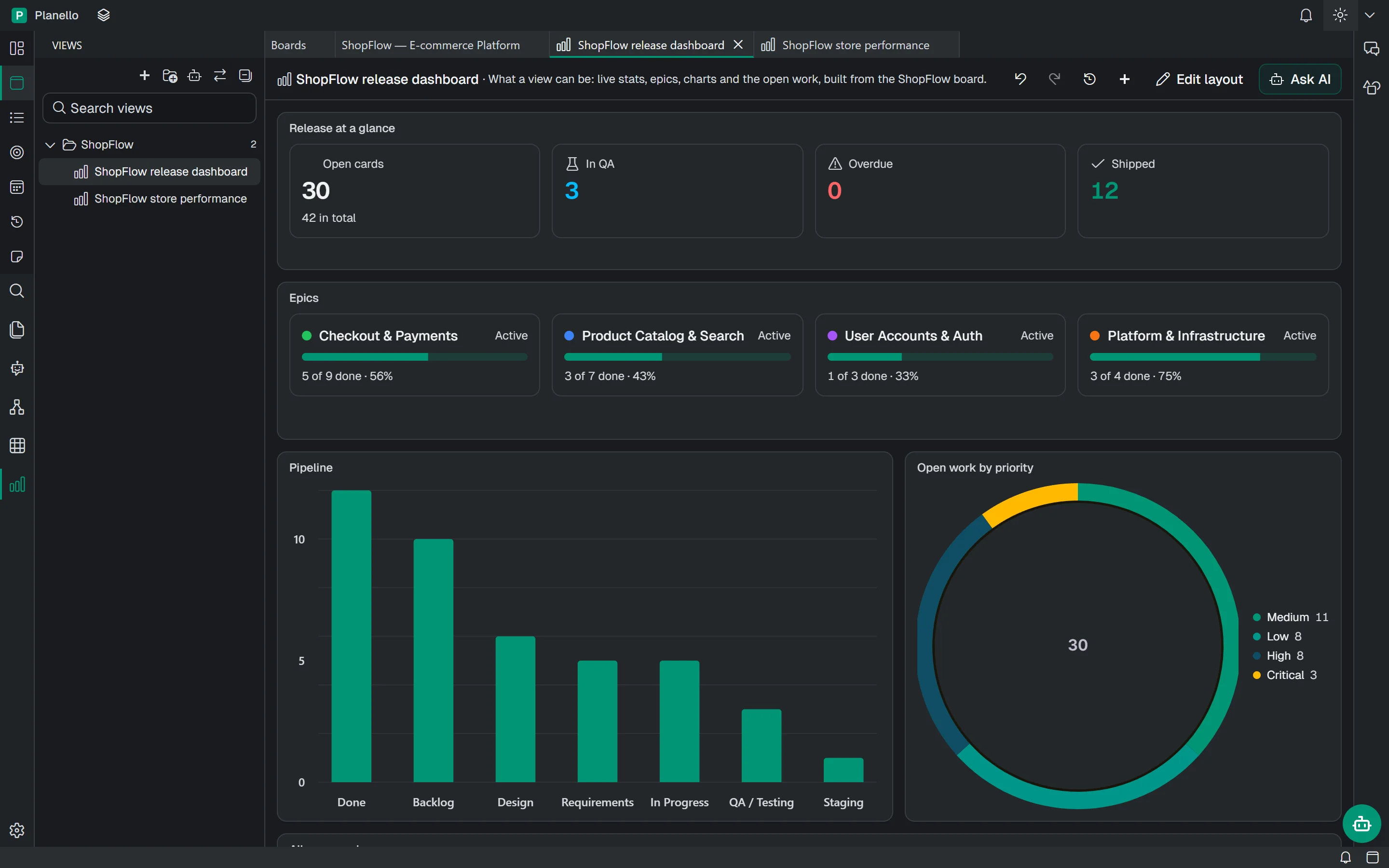Close the ShopFlow release dashboard tab
This screenshot has width=1389, height=868.
pos(738,45)
